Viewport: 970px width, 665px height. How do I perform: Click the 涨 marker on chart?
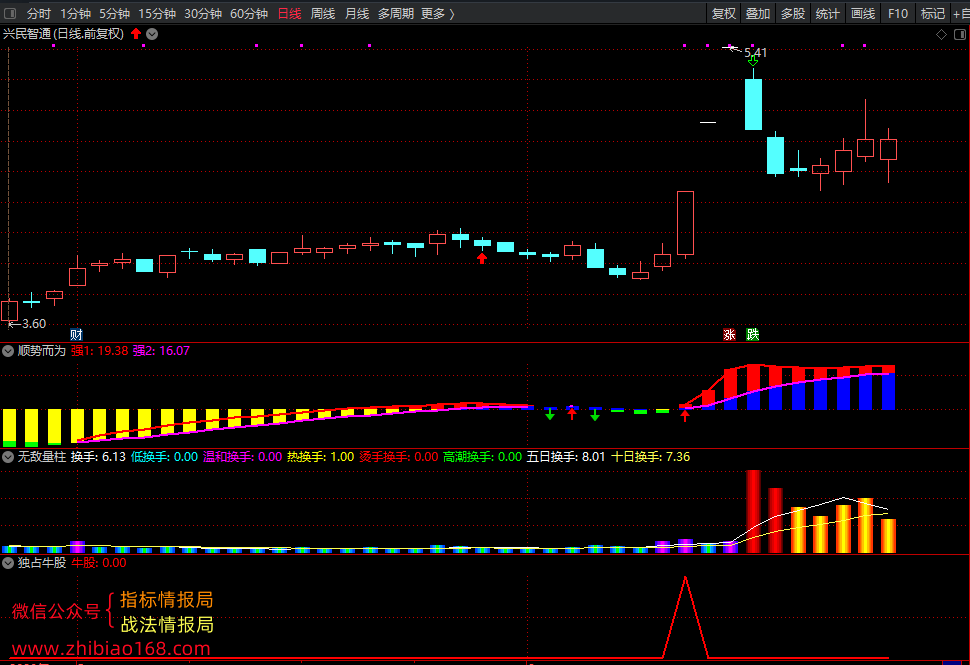click(729, 335)
